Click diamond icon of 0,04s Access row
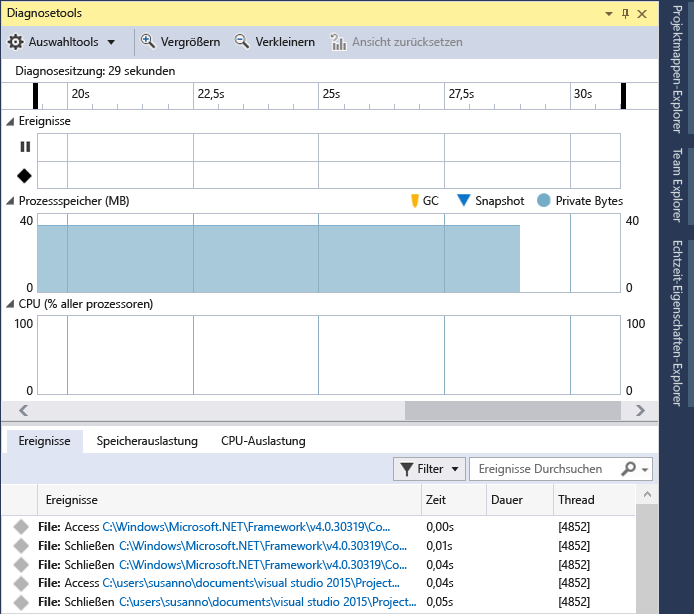Viewport: 694px width, 614px height. (x=21, y=583)
